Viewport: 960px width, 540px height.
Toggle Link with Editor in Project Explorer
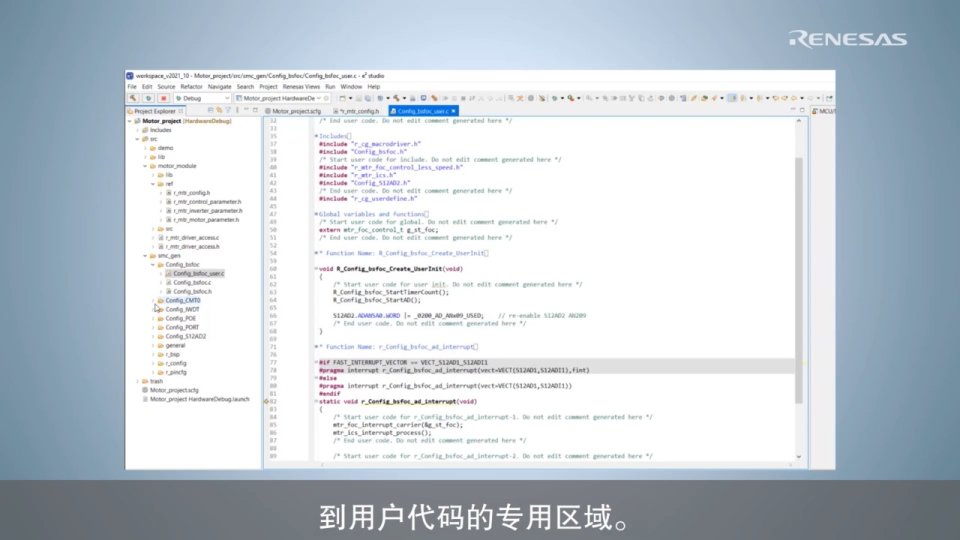click(x=219, y=110)
